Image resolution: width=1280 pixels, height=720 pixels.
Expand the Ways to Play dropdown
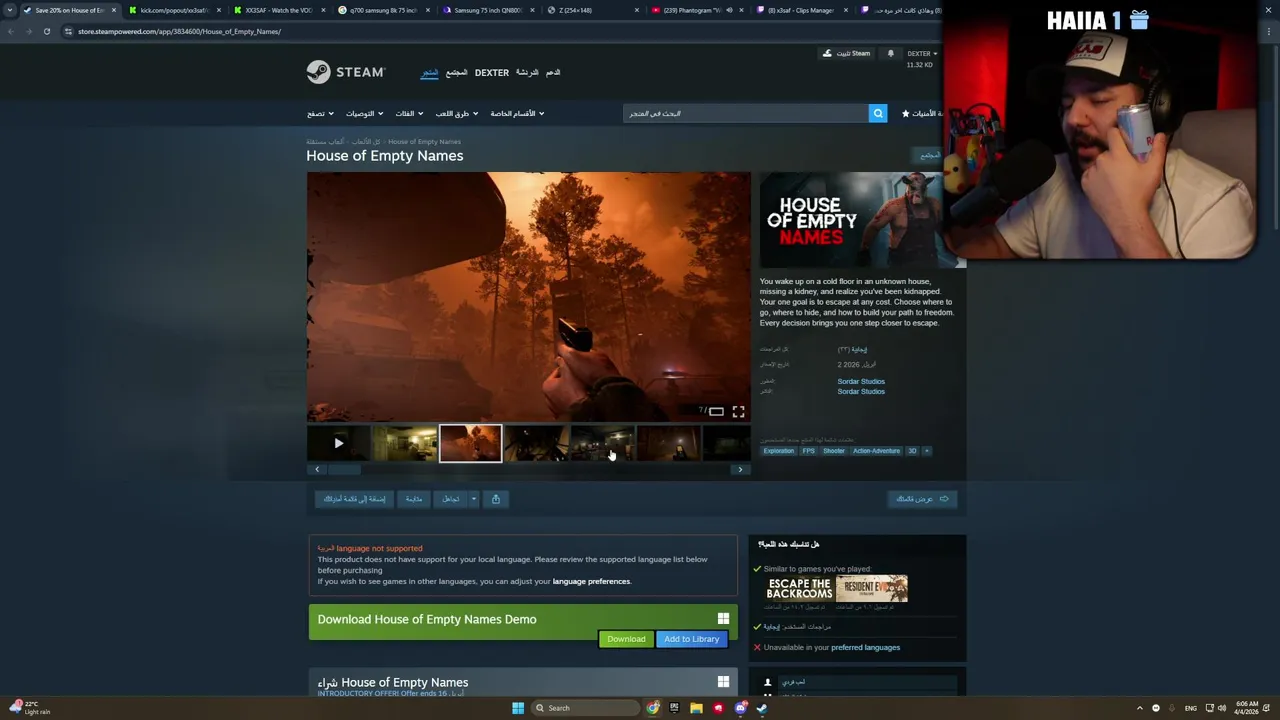[457, 113]
